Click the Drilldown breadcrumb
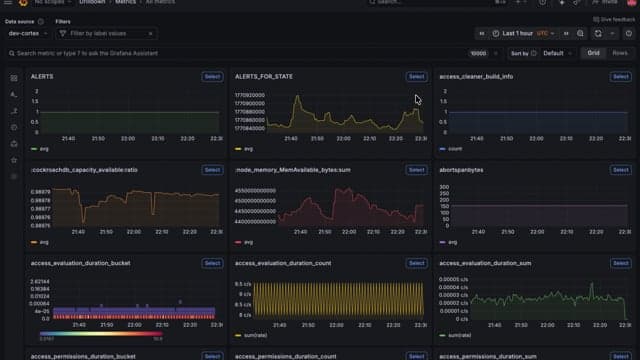The image size is (640, 360). coord(92,2)
